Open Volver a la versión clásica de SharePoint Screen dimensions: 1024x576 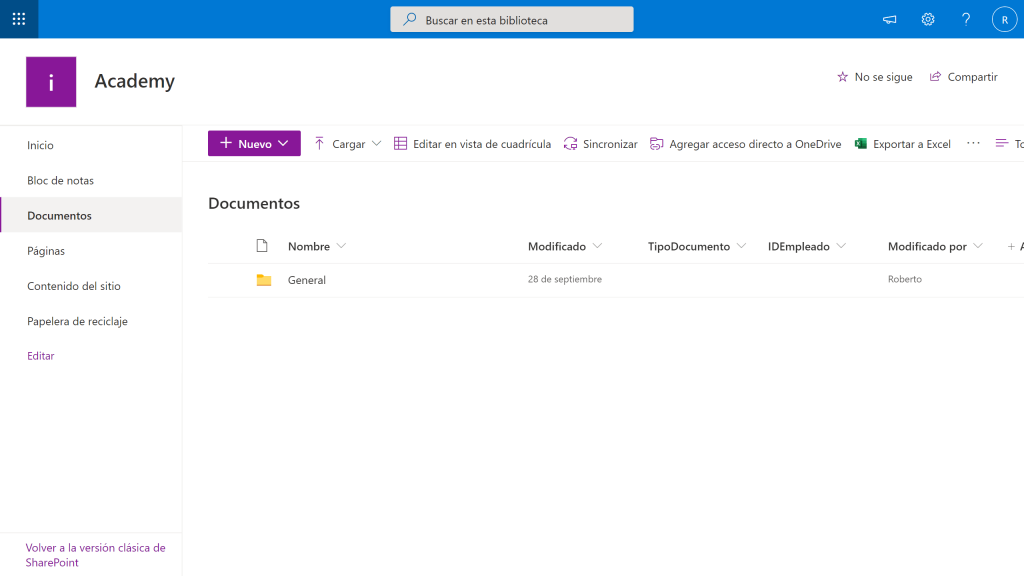click(97, 555)
